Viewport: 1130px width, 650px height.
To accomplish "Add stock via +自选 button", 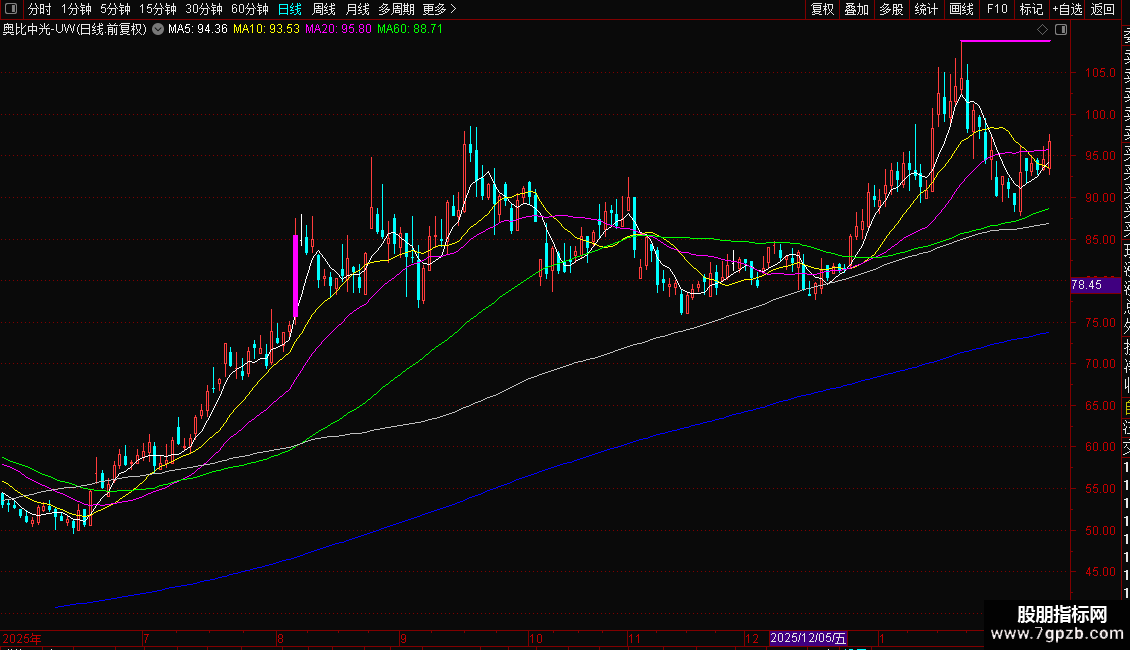I will (1067, 9).
